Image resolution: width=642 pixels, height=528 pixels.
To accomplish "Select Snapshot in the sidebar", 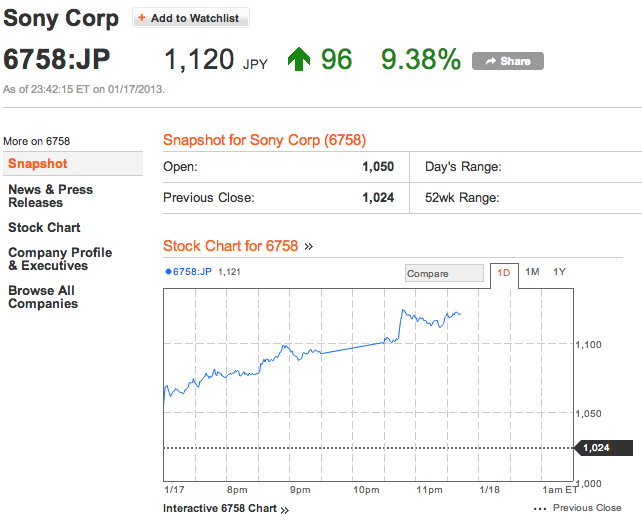I will point(38,163).
